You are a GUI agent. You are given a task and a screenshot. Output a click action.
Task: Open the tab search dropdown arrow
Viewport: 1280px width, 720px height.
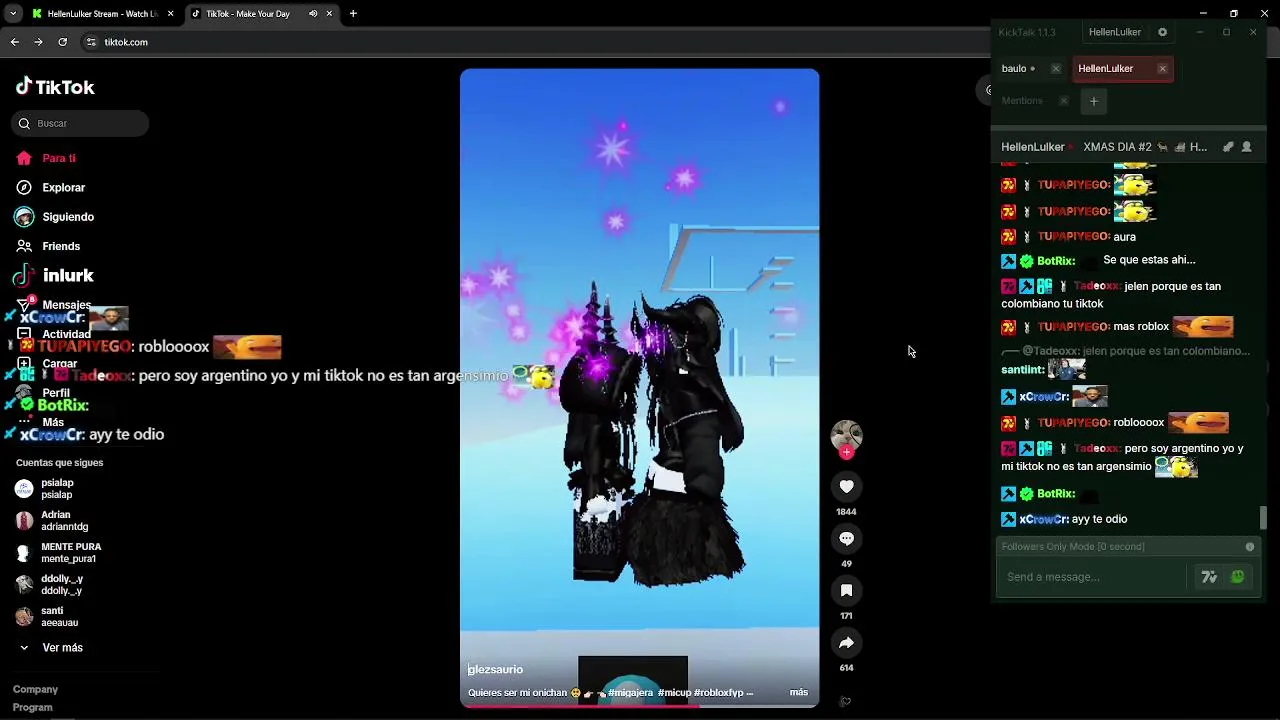13,14
